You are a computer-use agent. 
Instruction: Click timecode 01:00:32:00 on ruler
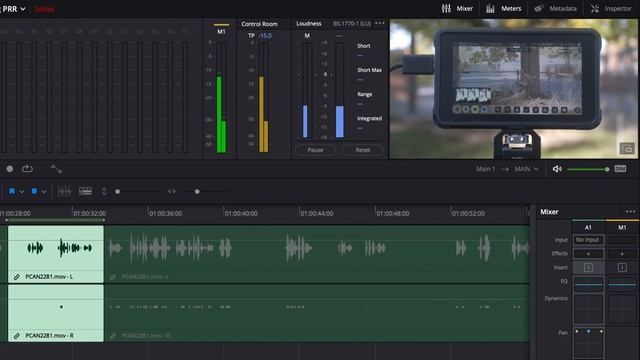pyautogui.click(x=90, y=213)
